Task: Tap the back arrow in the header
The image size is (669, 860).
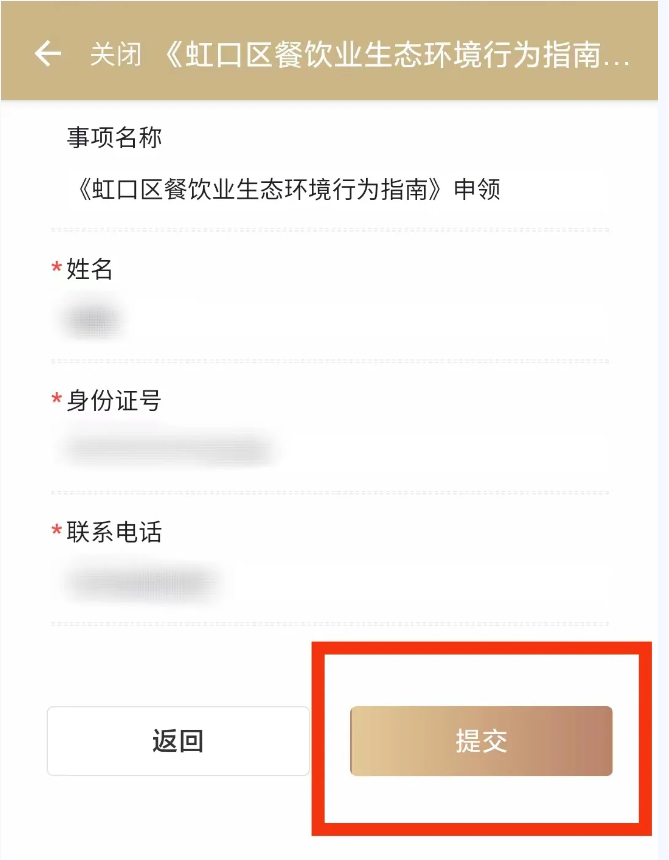Action: click(47, 54)
